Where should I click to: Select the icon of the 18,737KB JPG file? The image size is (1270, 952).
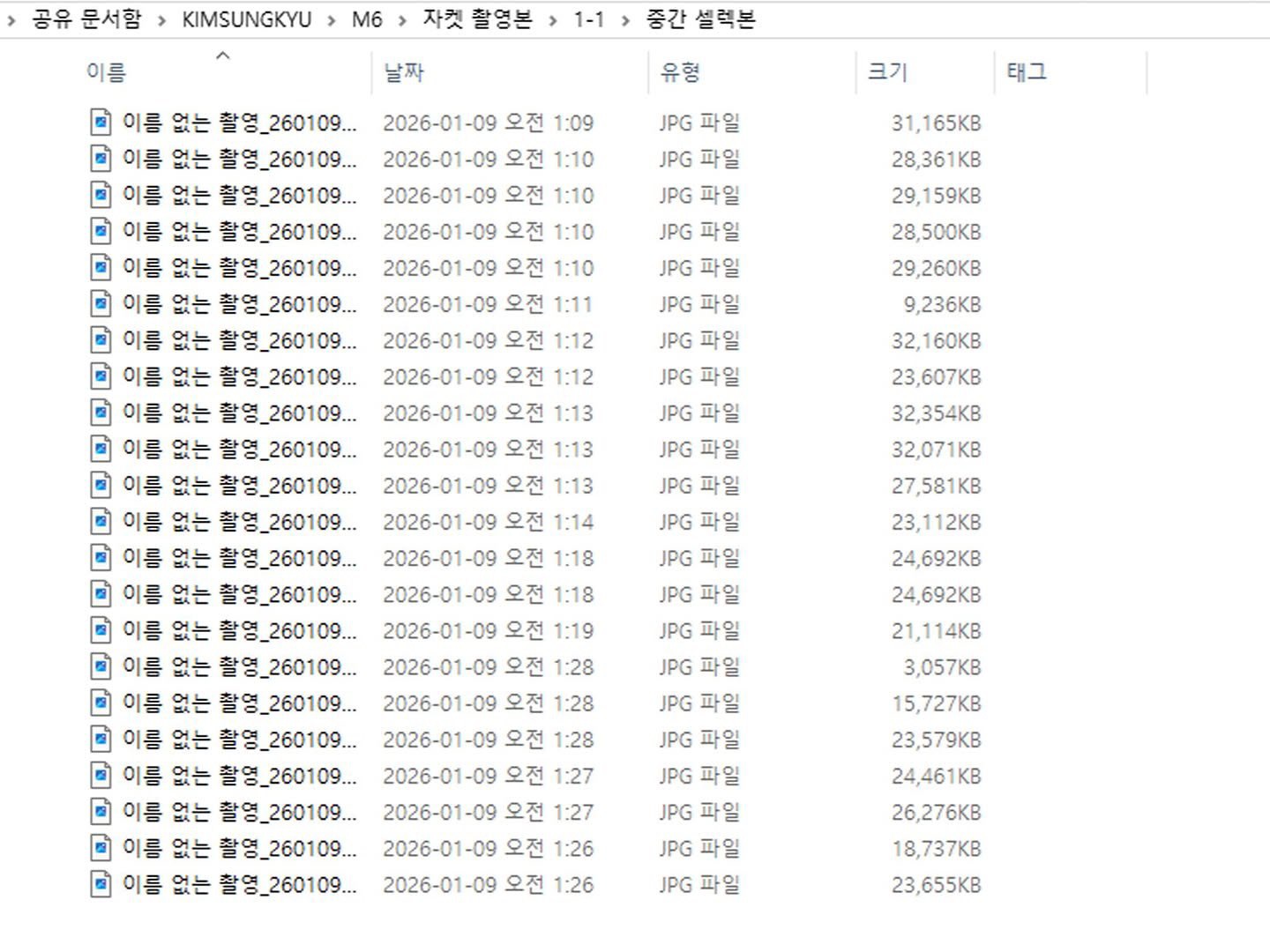101,849
